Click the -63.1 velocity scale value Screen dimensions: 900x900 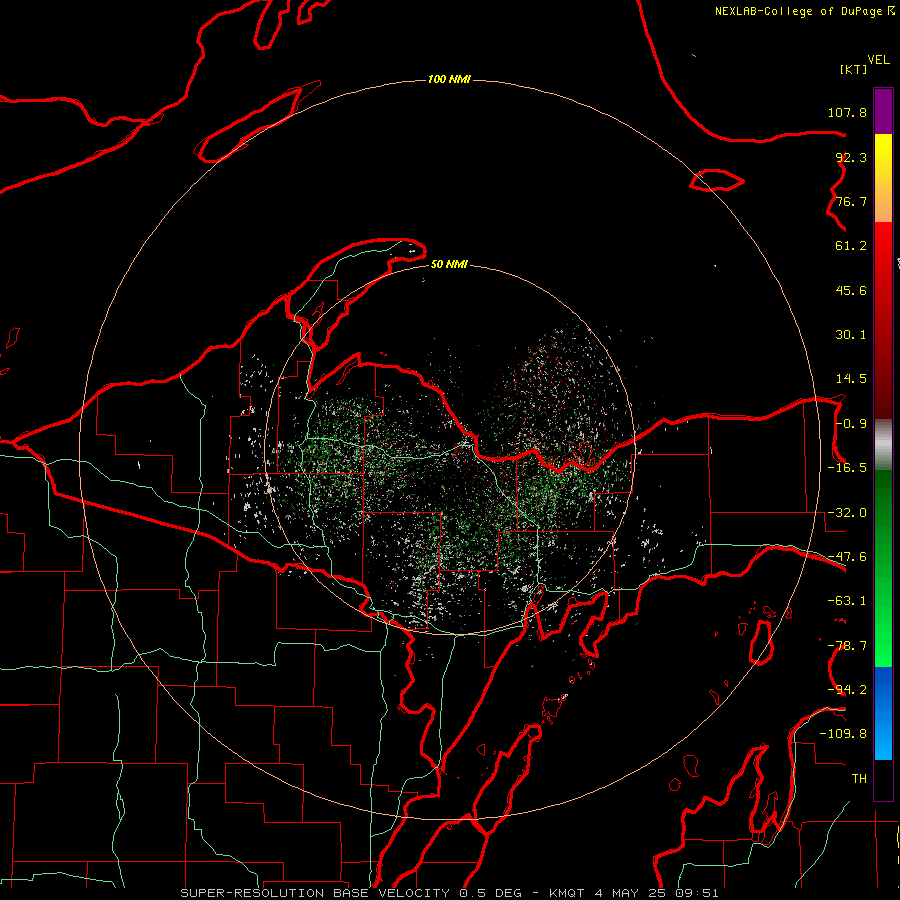click(847, 601)
